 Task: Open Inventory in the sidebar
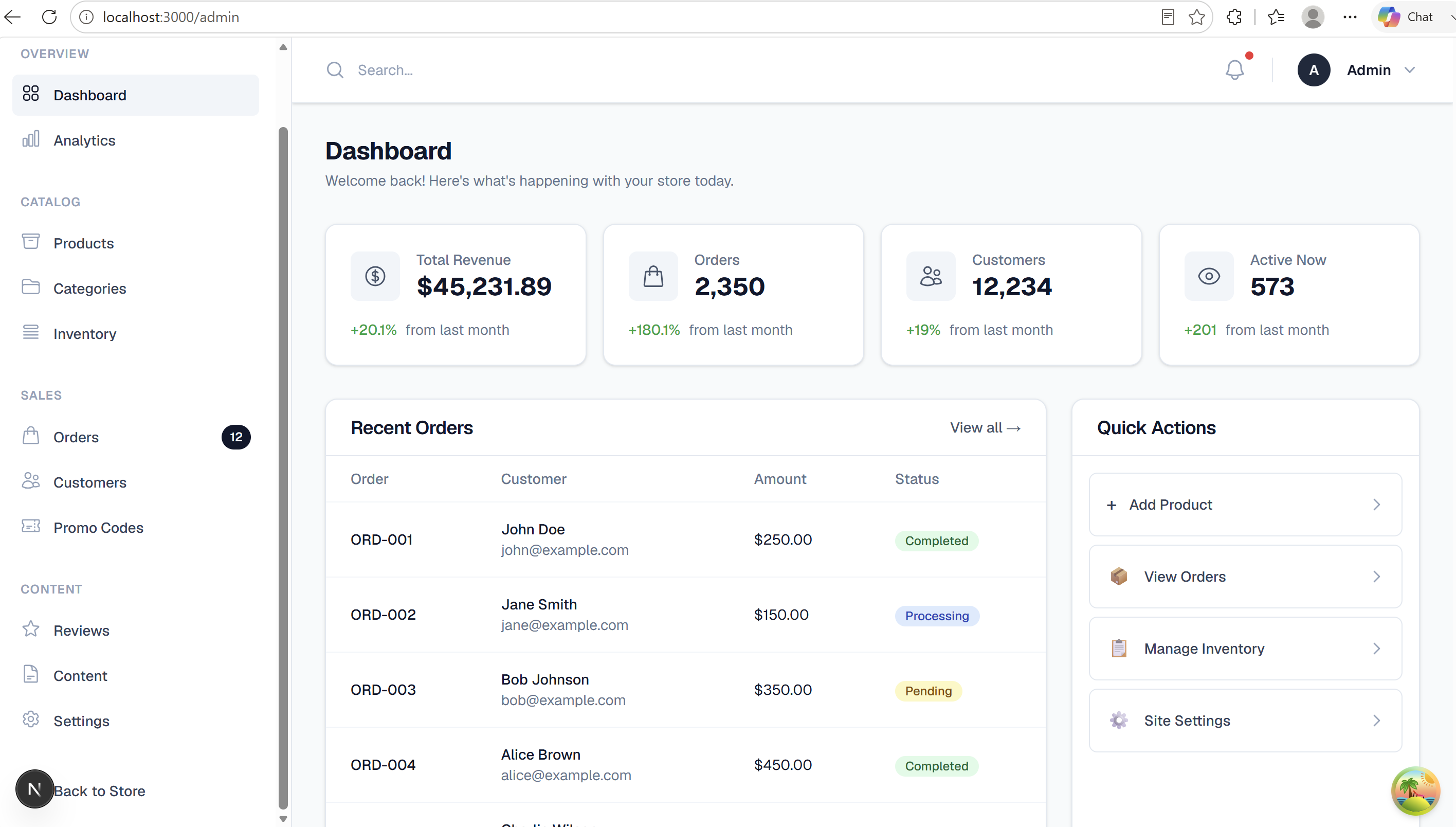click(136, 334)
